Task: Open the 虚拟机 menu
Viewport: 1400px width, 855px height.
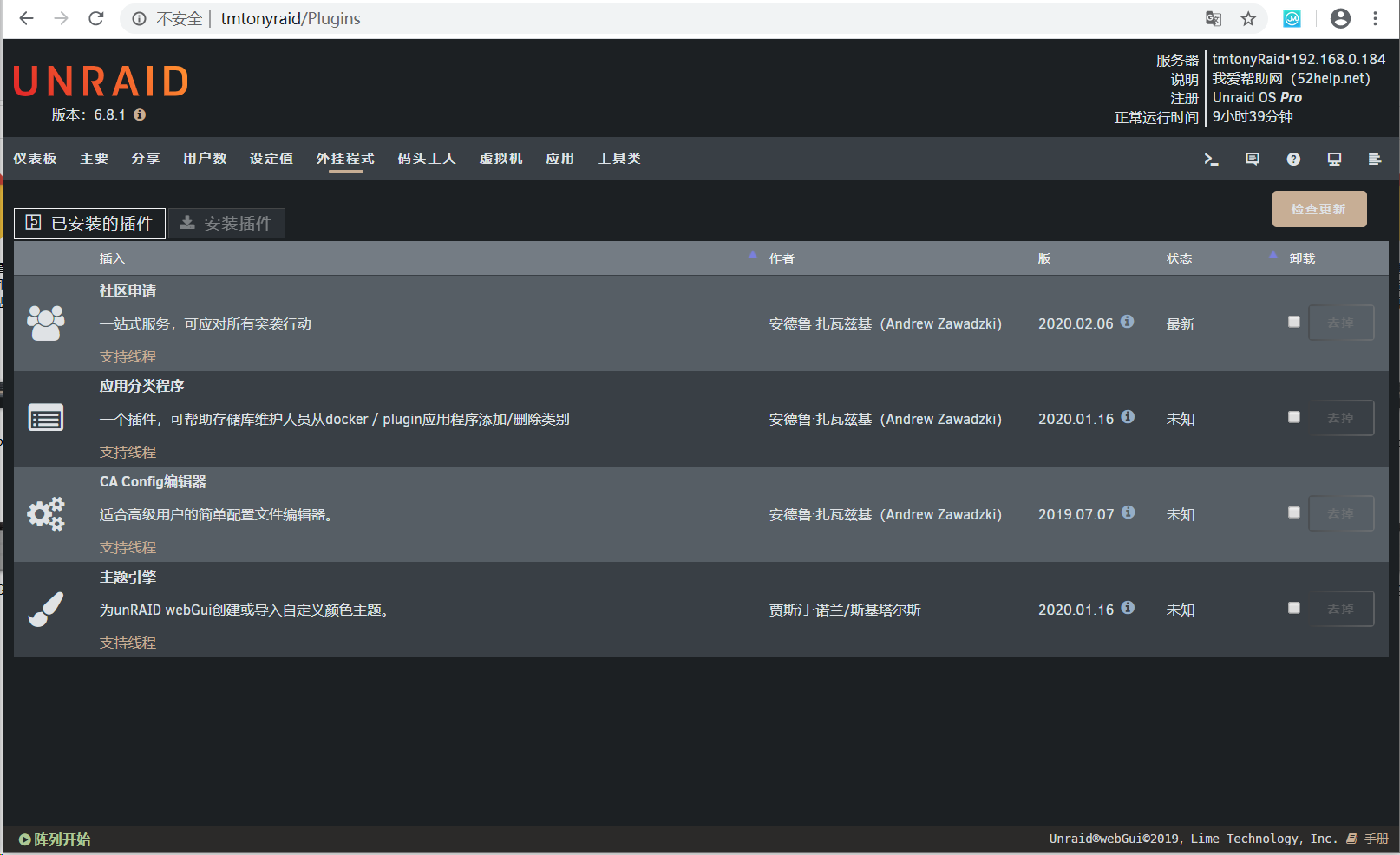Action: coord(500,159)
